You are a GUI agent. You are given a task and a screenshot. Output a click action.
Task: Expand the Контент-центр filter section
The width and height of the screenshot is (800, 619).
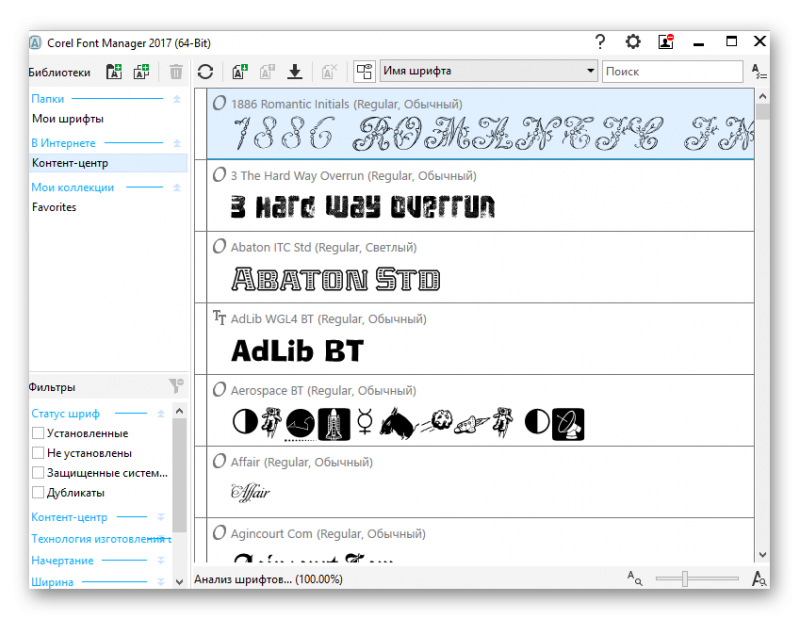(x=161, y=517)
